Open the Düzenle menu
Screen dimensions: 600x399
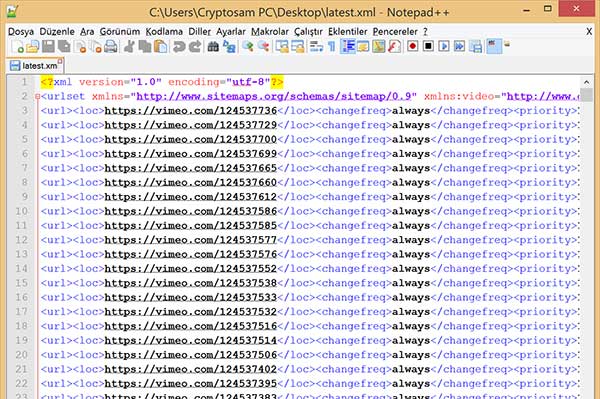point(57,31)
